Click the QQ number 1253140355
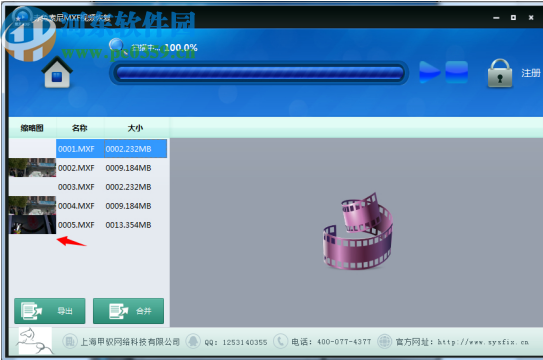 point(245,342)
